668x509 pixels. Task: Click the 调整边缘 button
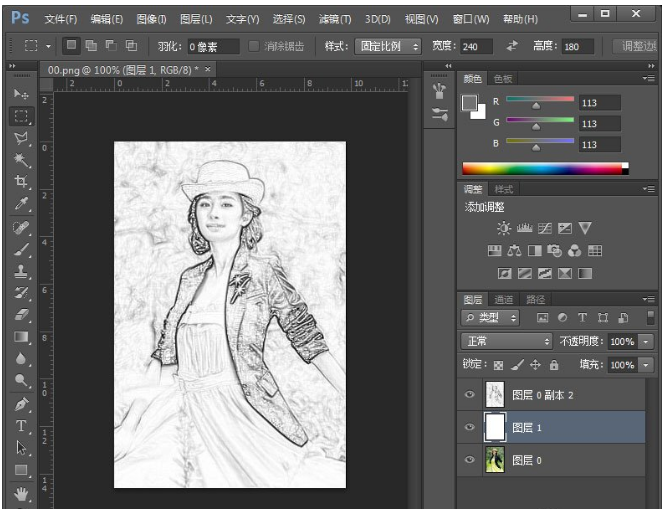click(x=636, y=46)
